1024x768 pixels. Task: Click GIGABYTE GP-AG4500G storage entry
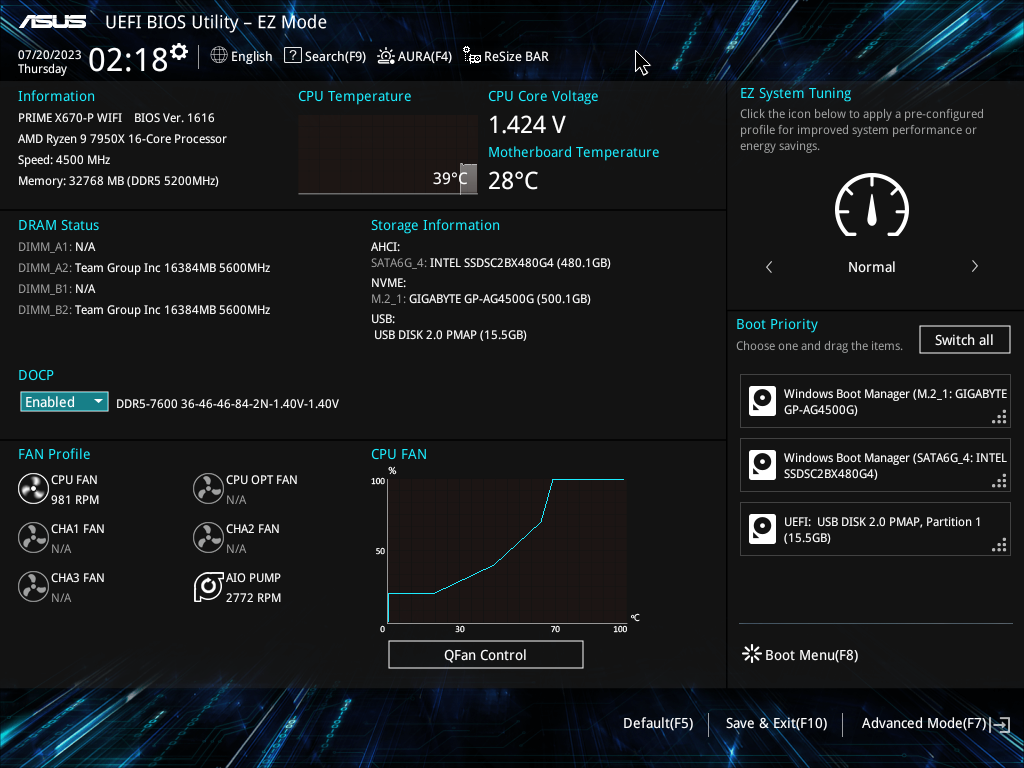pos(481,298)
